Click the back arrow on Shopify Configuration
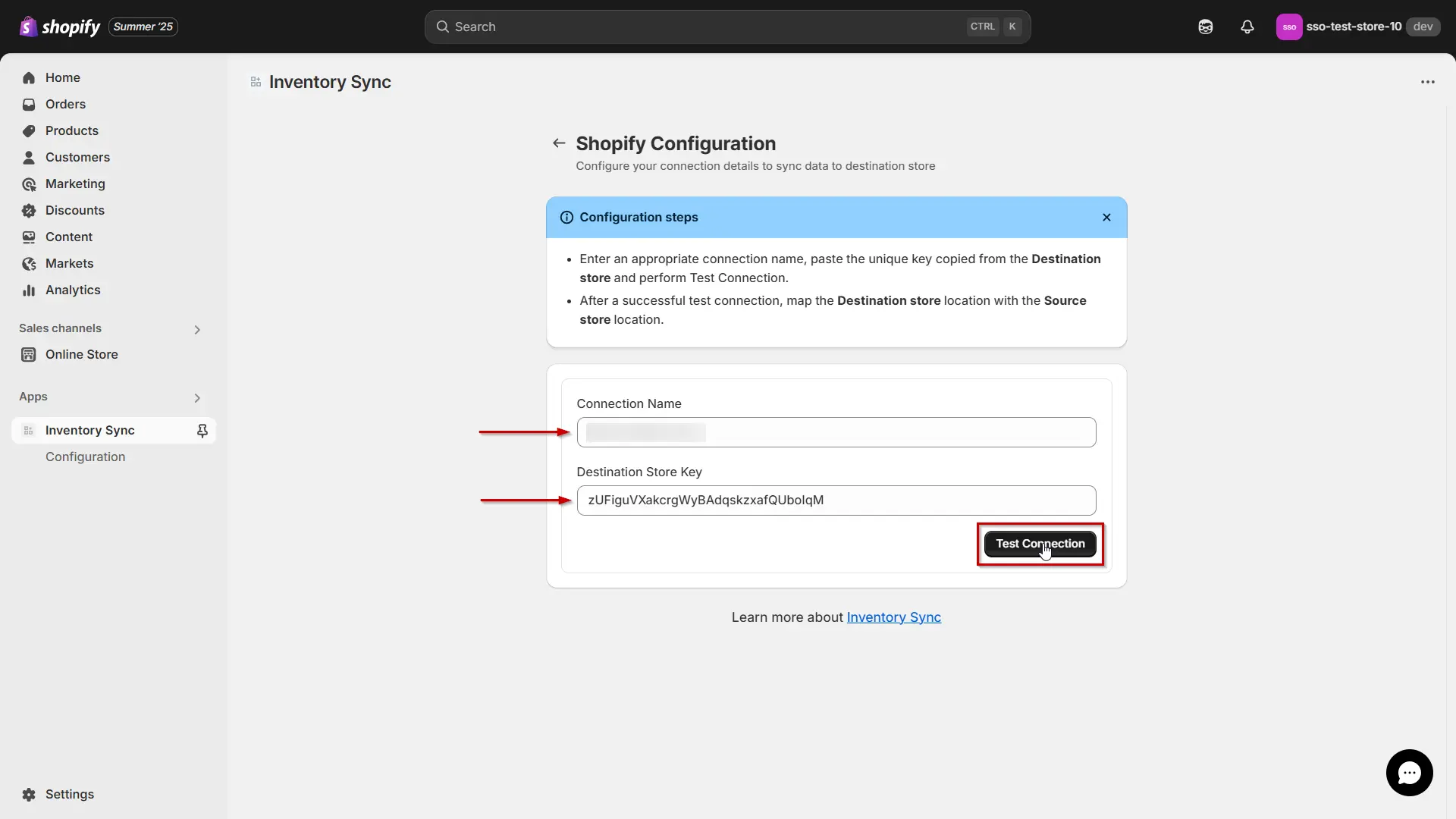This screenshot has width=1456, height=819. tap(559, 143)
